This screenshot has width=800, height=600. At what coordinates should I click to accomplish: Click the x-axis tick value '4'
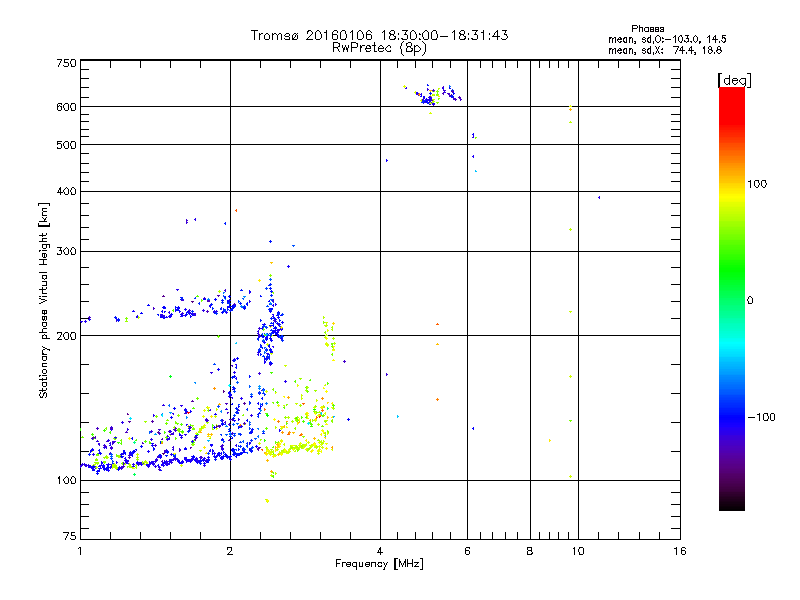(380, 551)
